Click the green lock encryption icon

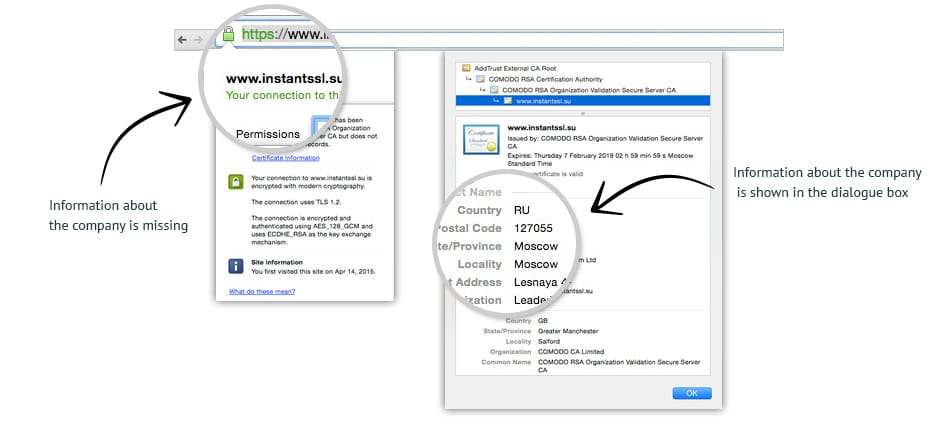pos(236,182)
